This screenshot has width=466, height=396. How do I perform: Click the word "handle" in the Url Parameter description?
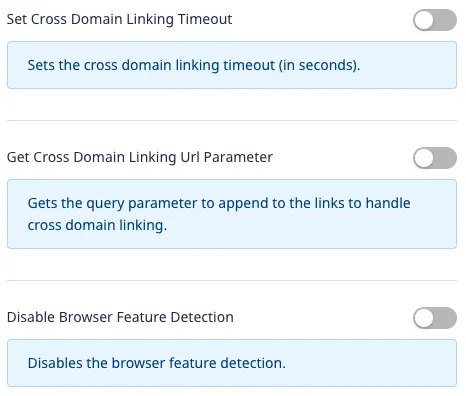388,203
